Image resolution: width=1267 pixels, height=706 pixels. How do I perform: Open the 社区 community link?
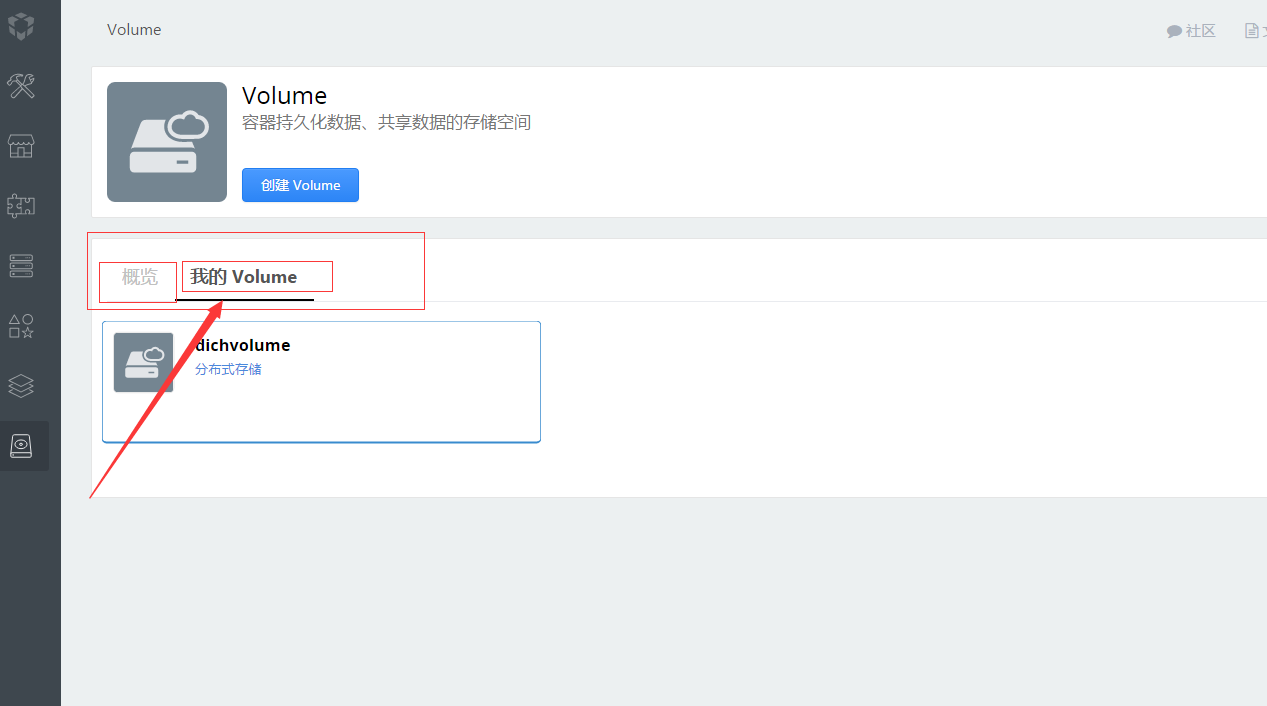[1191, 31]
